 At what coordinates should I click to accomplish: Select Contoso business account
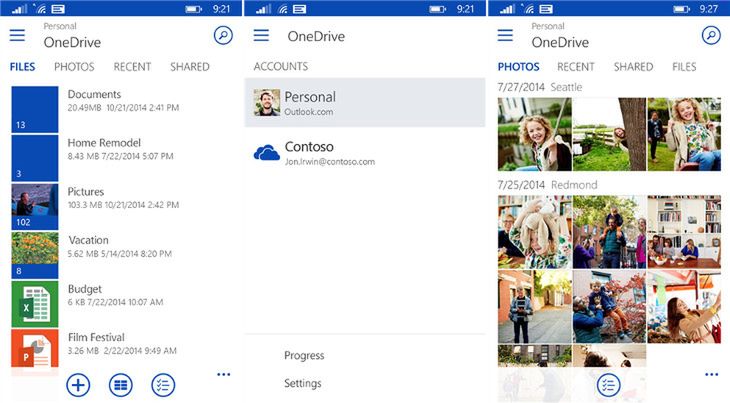point(365,153)
